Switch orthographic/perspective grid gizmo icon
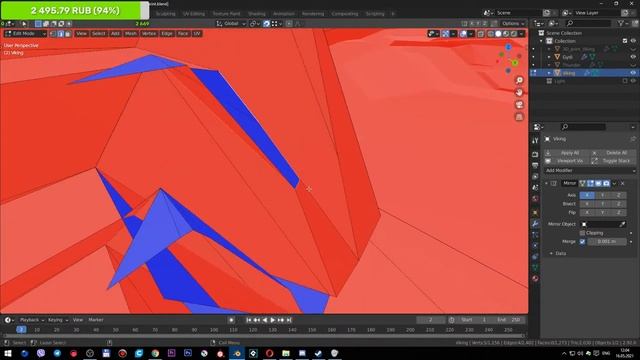 [x=519, y=117]
